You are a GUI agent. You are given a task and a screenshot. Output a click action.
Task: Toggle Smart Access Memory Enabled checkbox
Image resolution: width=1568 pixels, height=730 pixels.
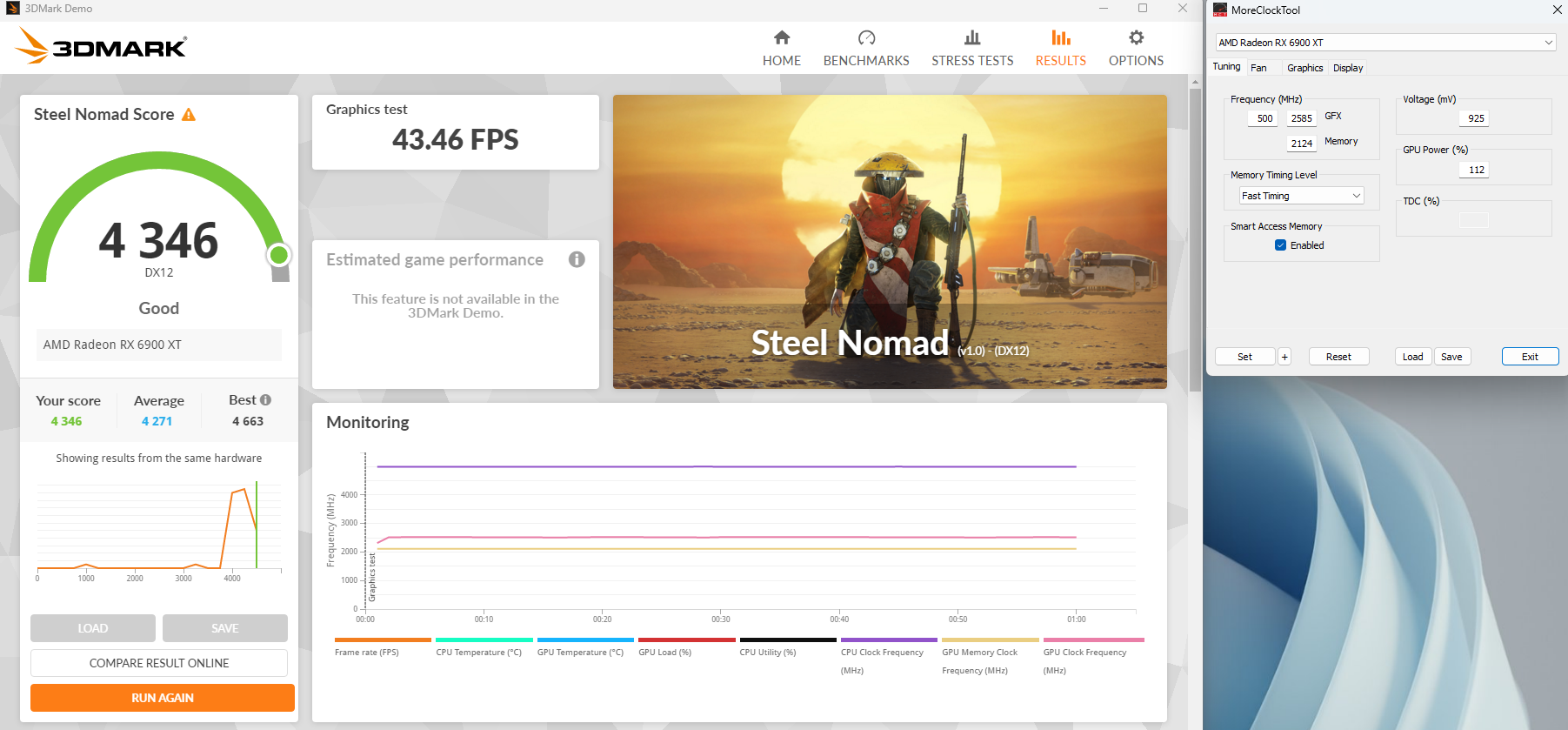(x=1280, y=245)
